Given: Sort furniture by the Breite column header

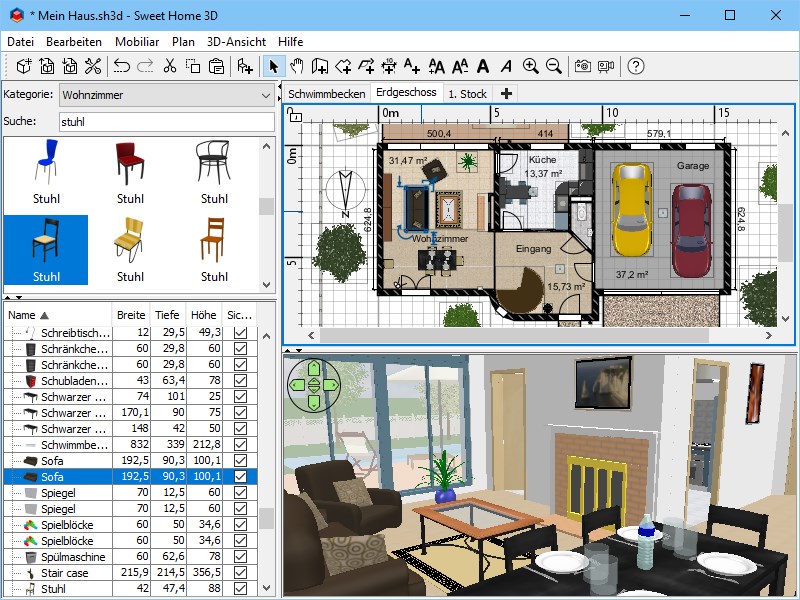Looking at the screenshot, I should [131, 315].
